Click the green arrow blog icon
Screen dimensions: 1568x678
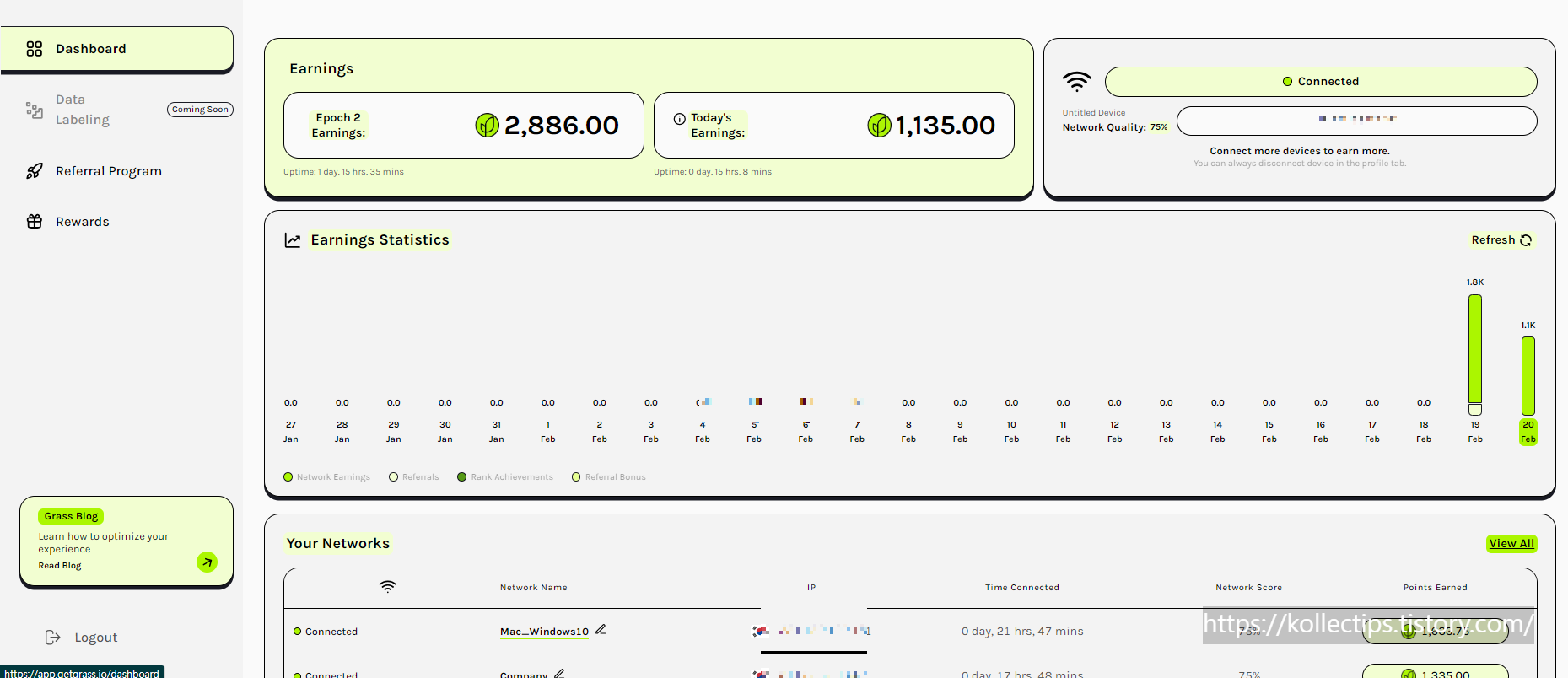(x=207, y=562)
